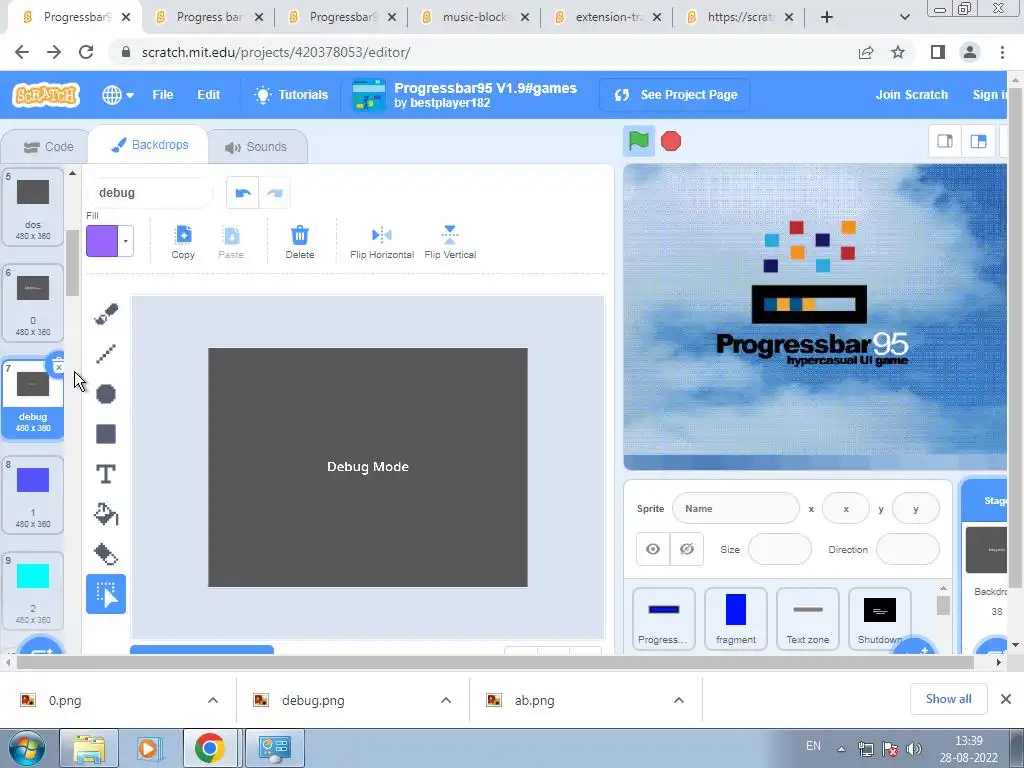Select the Eraser tool
The image size is (1024, 768).
(106, 554)
